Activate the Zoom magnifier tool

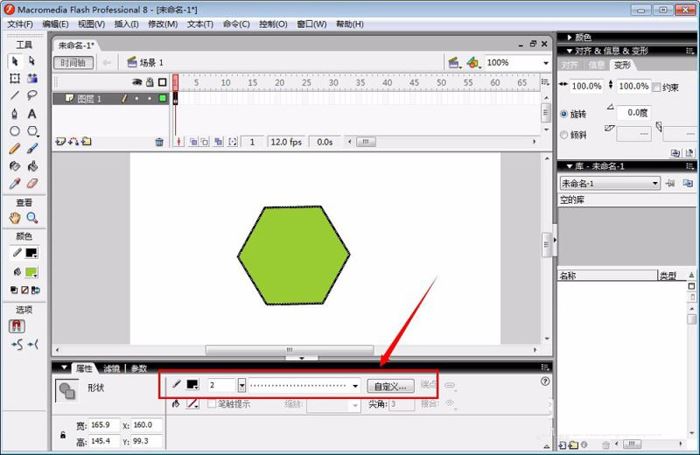32,218
